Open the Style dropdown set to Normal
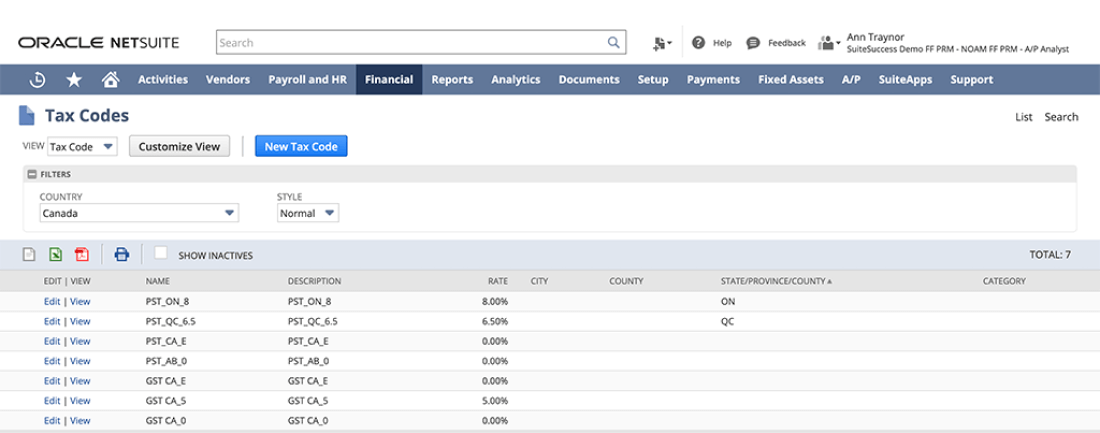The width and height of the screenshot is (1100, 433). click(x=308, y=213)
